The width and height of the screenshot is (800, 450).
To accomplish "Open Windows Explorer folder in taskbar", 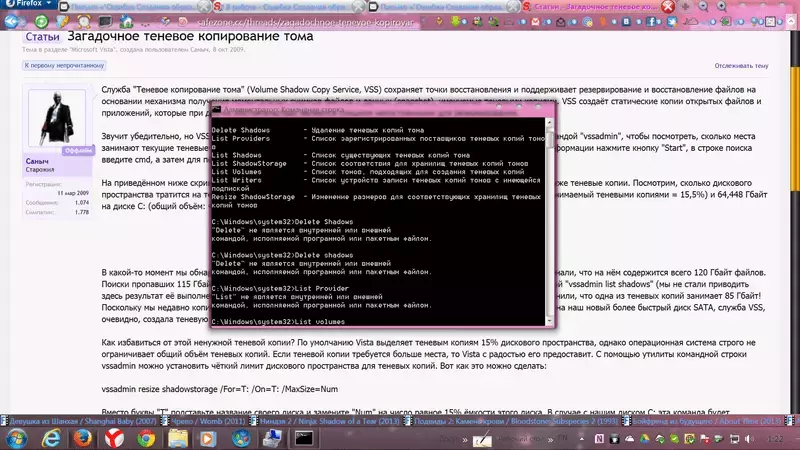I will 178,439.
